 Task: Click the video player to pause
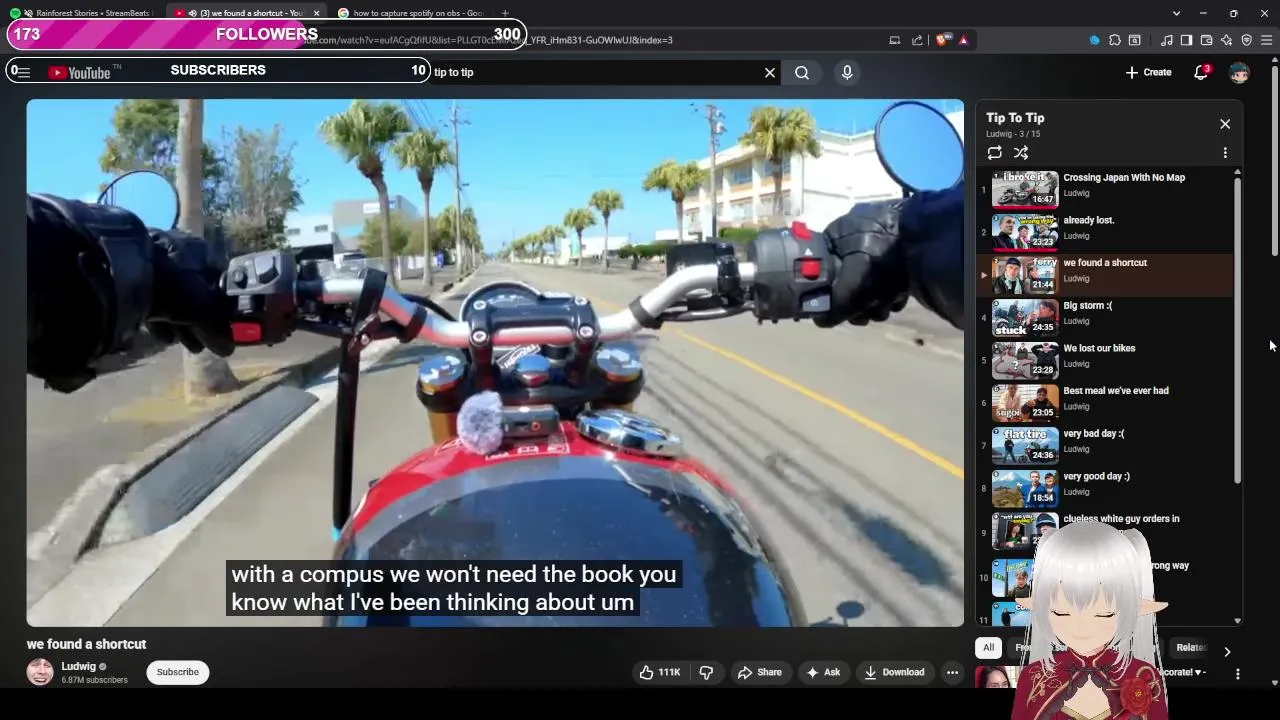(495, 362)
